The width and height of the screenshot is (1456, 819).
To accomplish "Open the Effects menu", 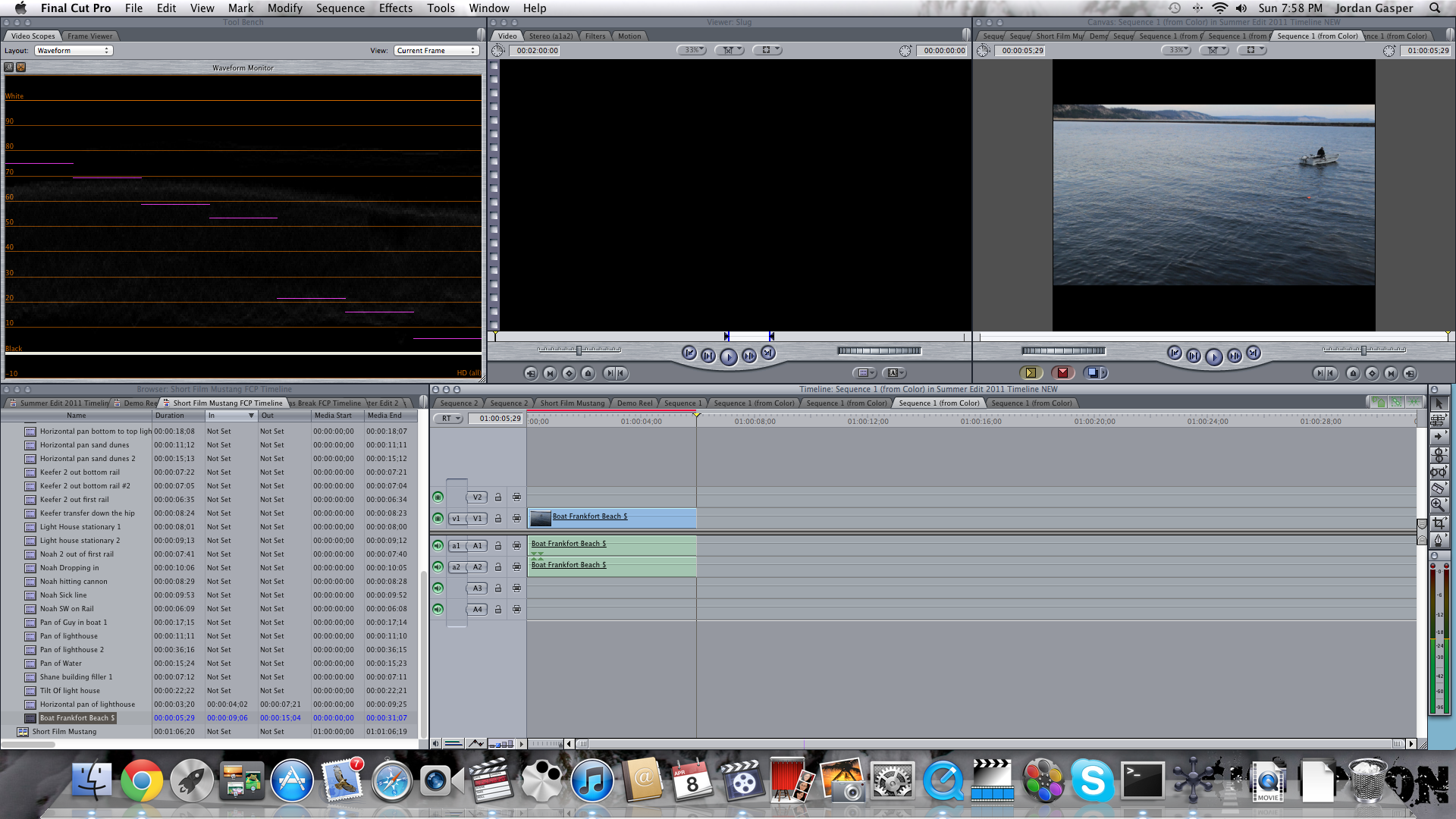I will 395,8.
